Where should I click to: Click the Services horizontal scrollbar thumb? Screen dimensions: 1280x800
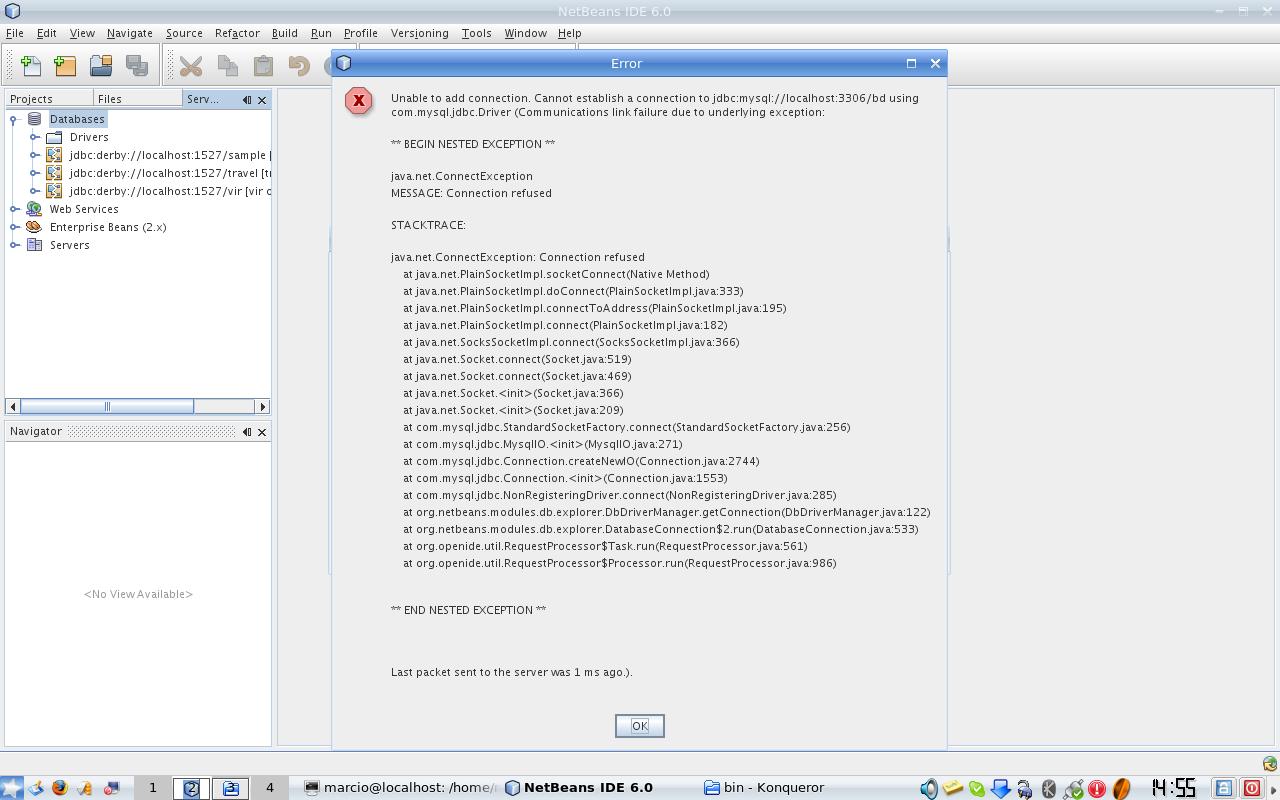click(107, 406)
